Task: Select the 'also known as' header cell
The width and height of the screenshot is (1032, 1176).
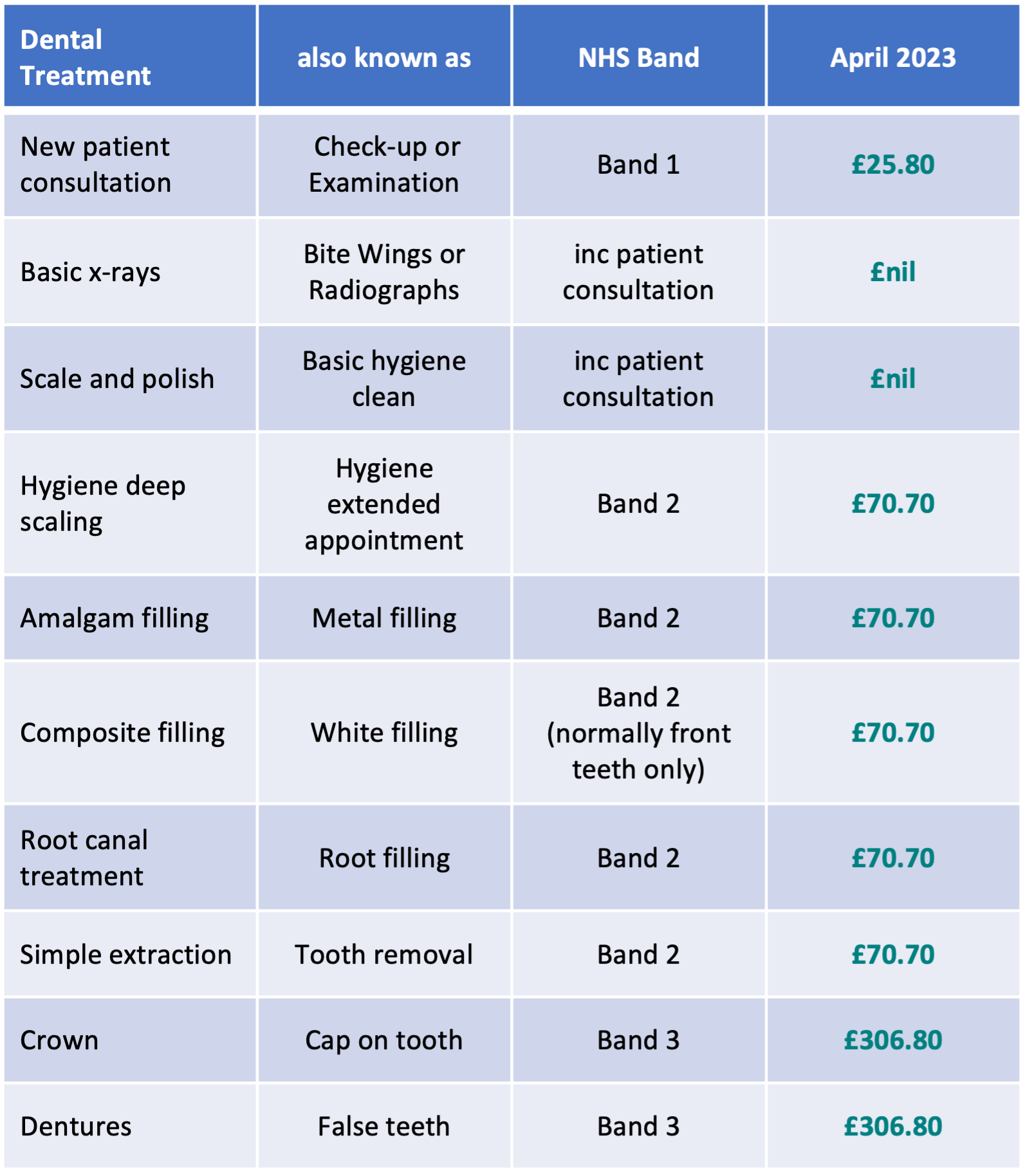Action: point(384,56)
